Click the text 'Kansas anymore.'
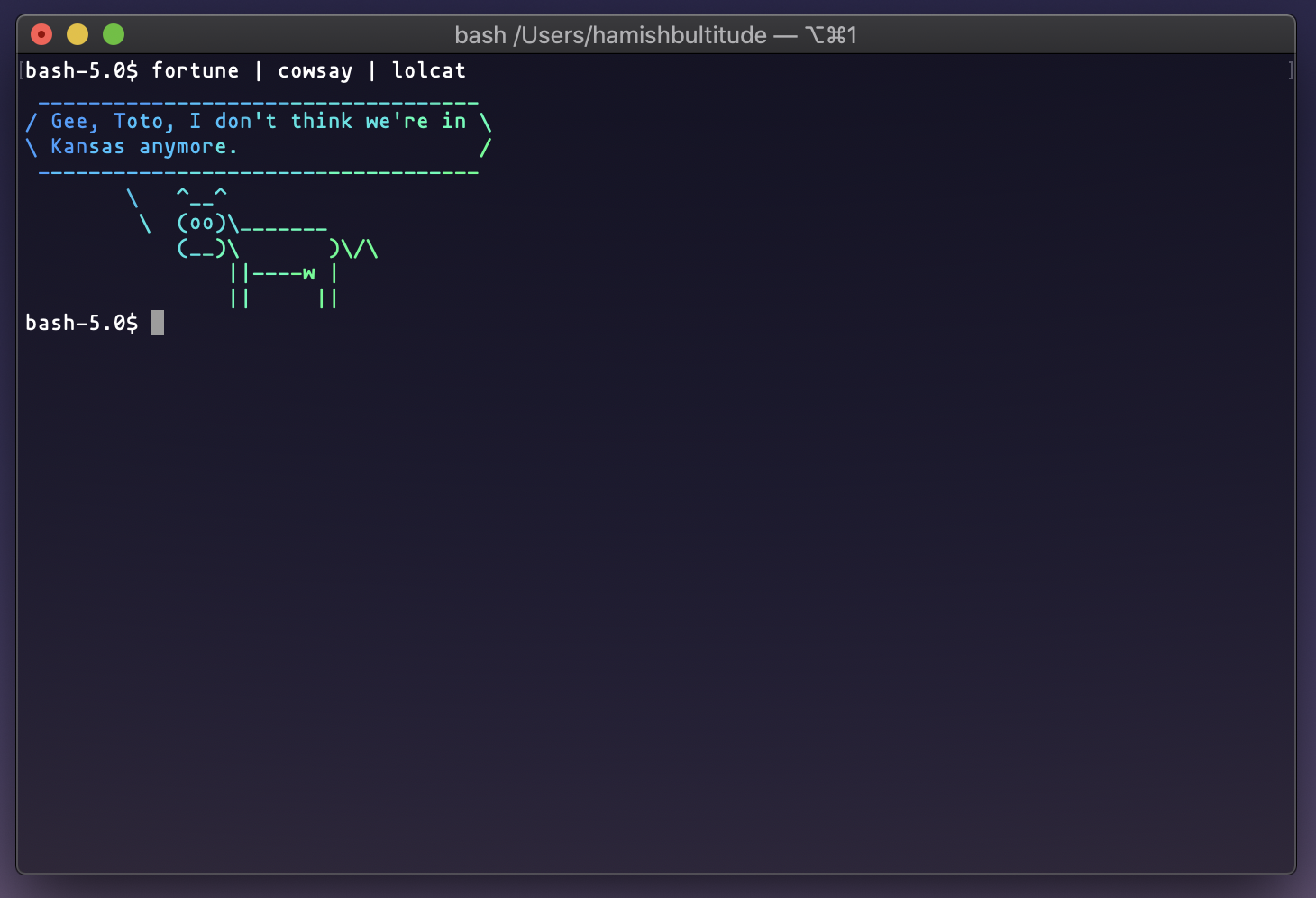Viewport: 1316px width, 898px height. (144, 146)
